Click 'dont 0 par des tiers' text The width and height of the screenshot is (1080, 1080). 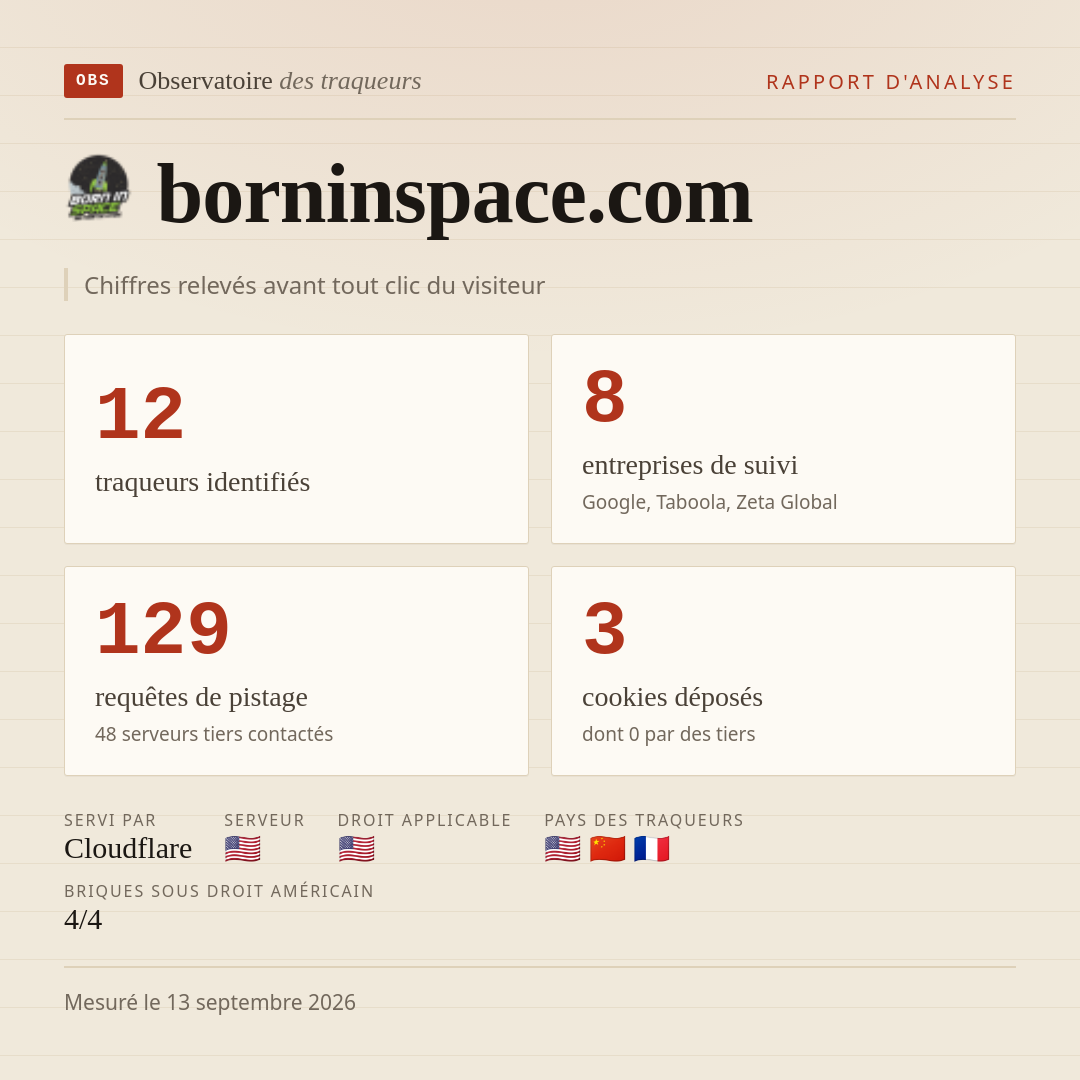coord(668,734)
